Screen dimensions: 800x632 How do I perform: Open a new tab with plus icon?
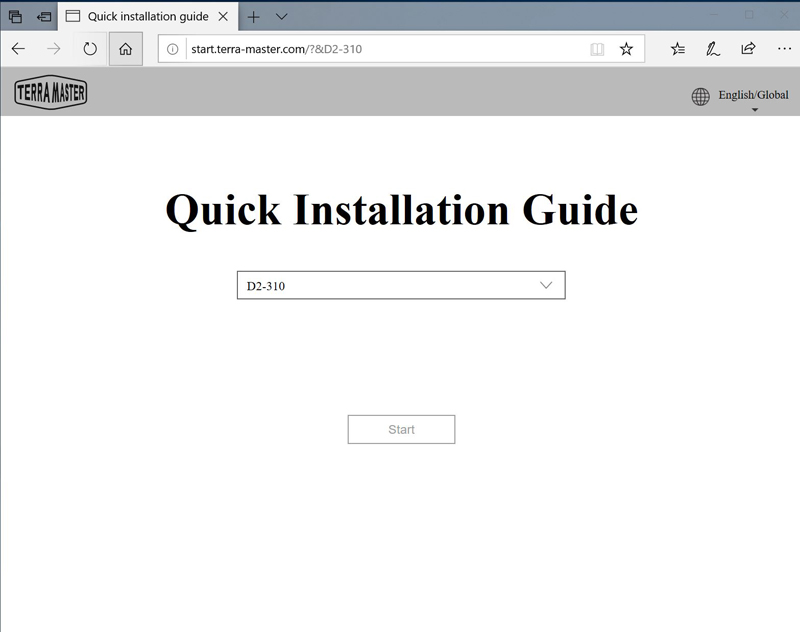pyautogui.click(x=253, y=17)
